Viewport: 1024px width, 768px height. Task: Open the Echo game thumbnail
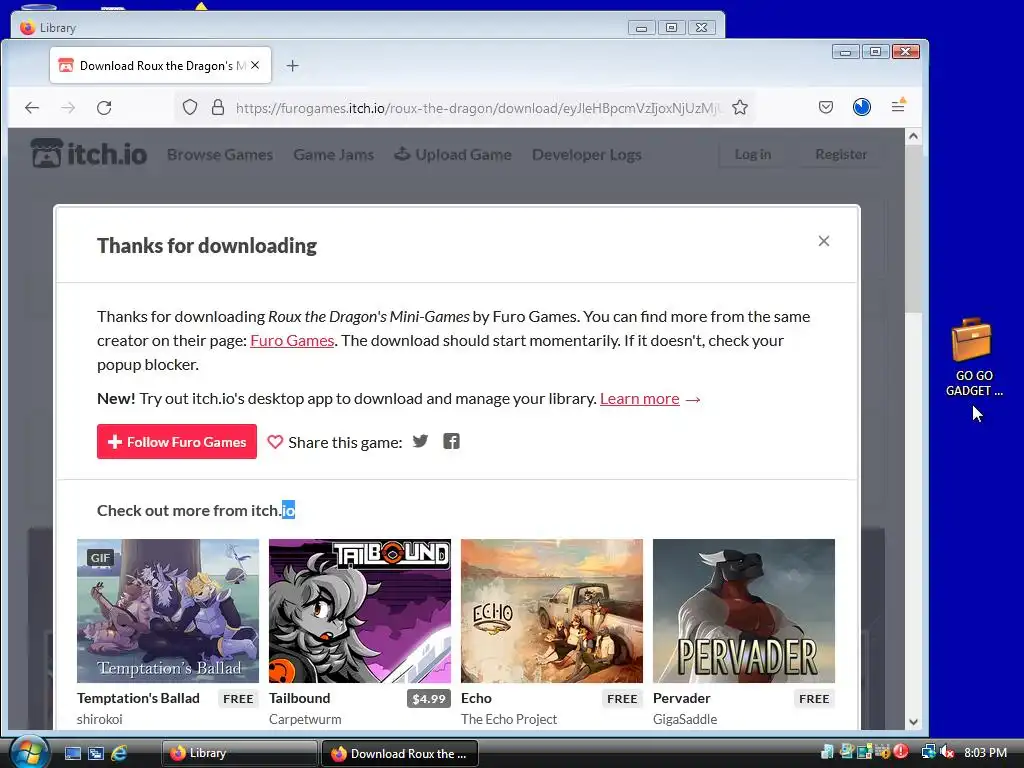[x=552, y=611]
